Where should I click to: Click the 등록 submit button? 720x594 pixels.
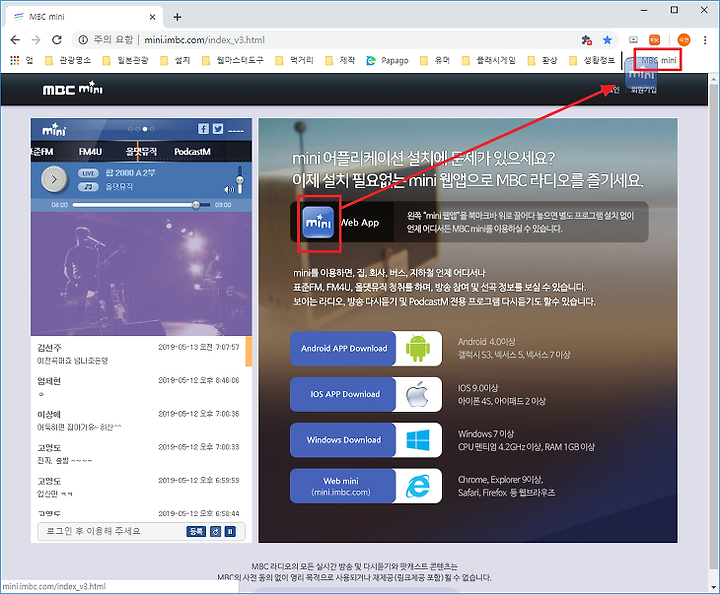(196, 532)
